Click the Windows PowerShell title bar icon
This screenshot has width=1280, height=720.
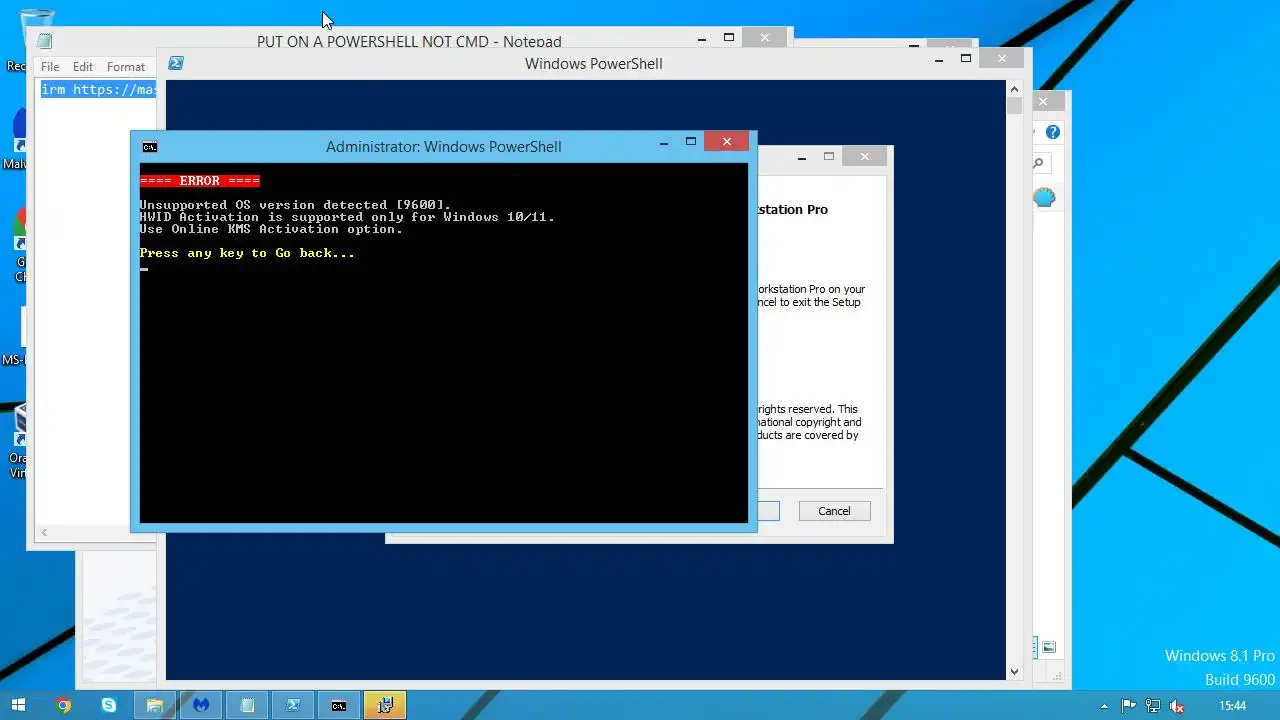pos(176,63)
